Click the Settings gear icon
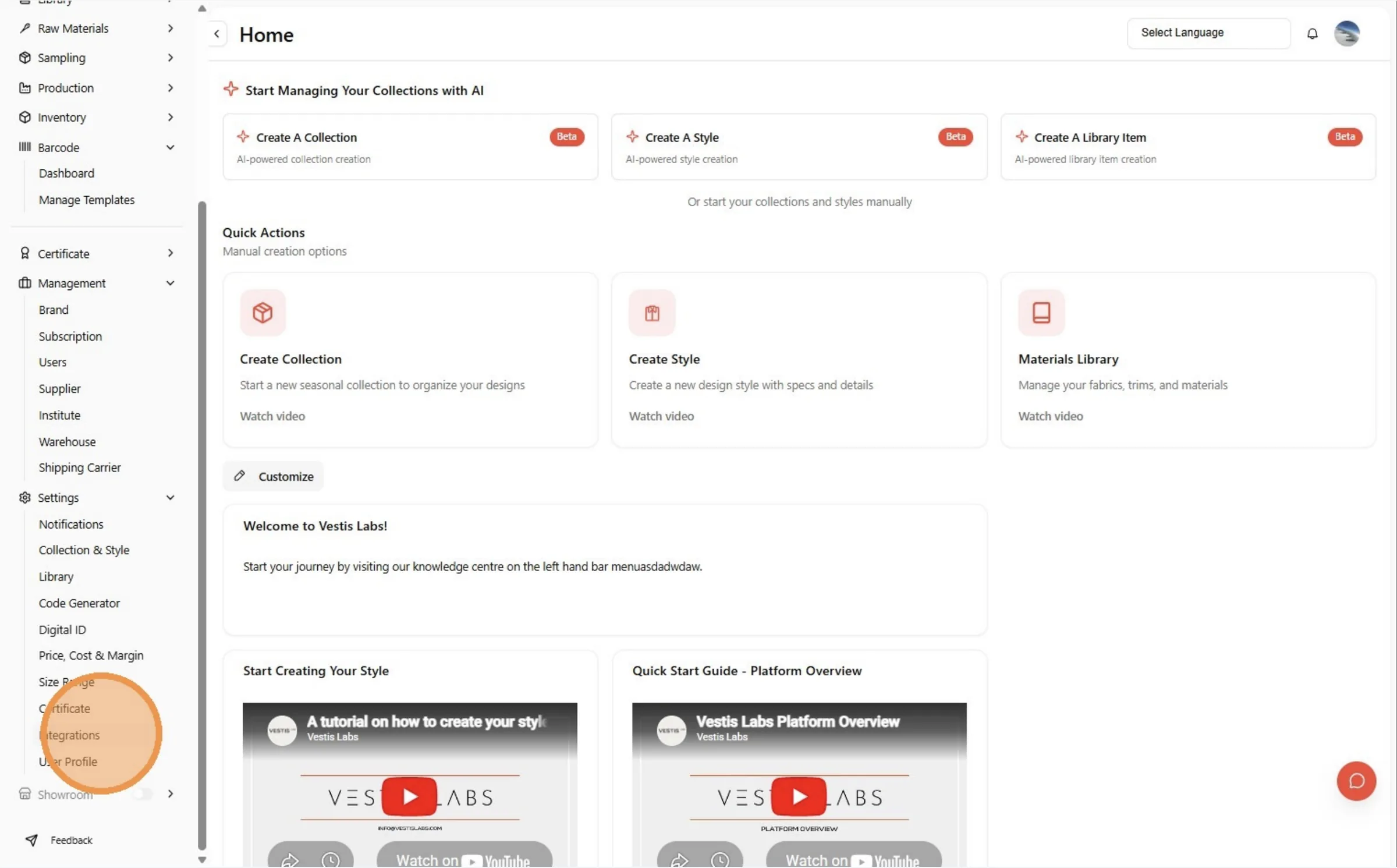The image size is (1397, 868). 24,497
